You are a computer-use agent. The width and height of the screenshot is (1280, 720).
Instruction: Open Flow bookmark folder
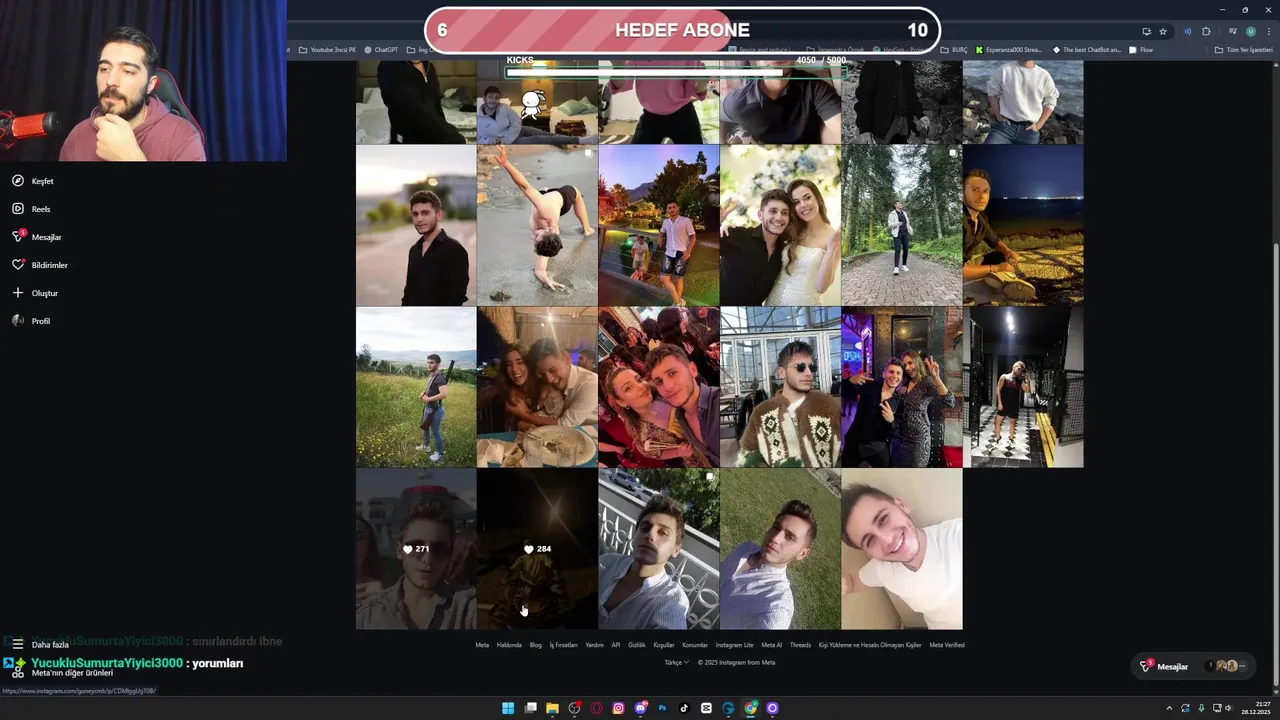click(1141, 49)
